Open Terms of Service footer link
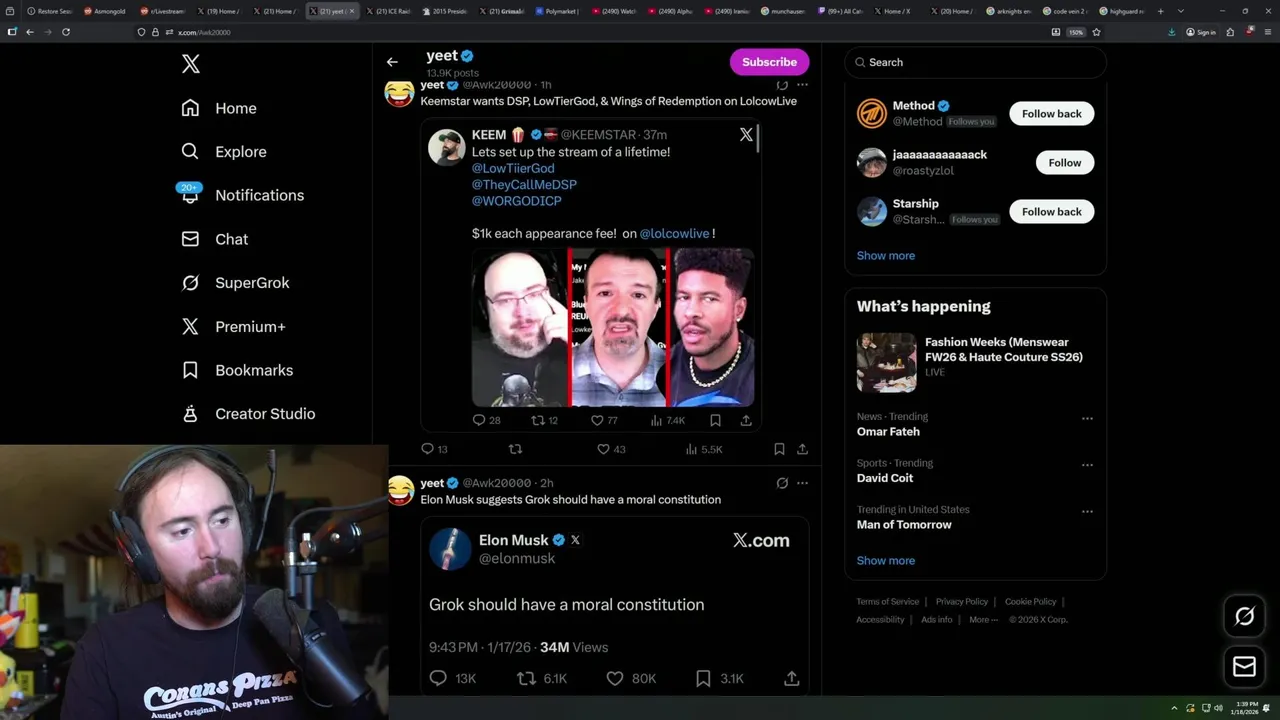Viewport: 1280px width, 720px height. click(887, 602)
